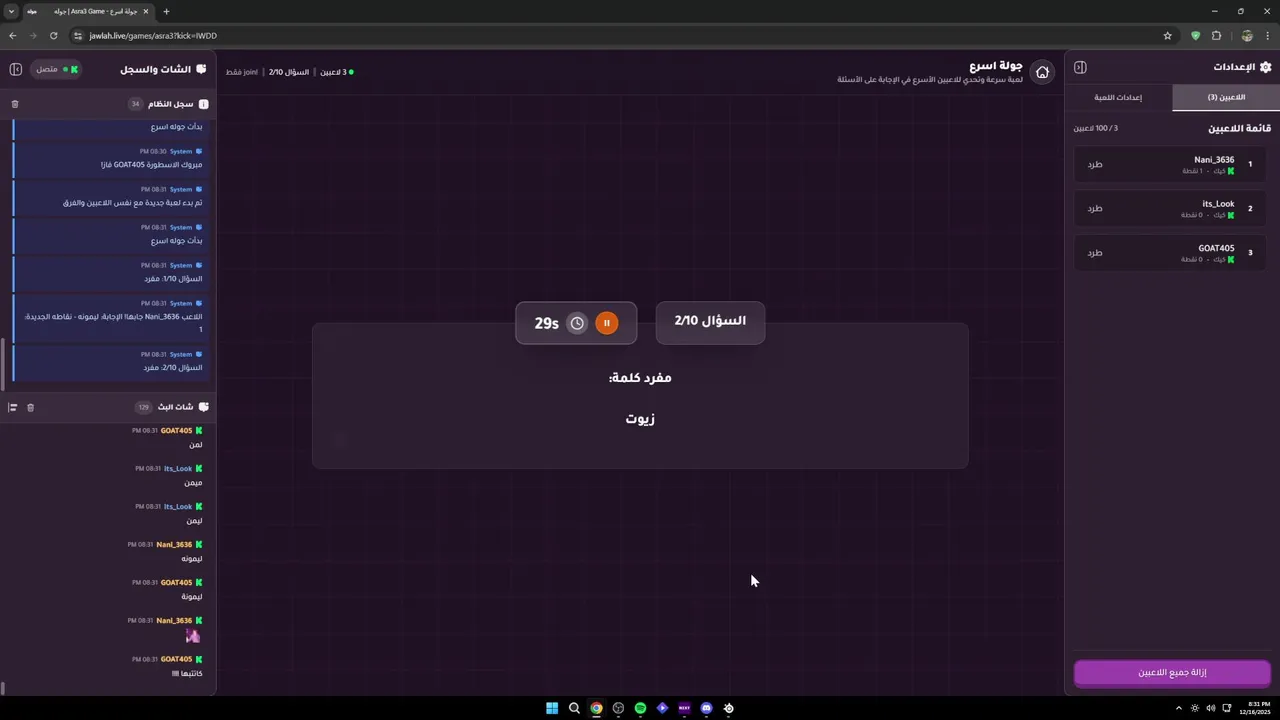Click the system log count badge 34

coord(136,104)
